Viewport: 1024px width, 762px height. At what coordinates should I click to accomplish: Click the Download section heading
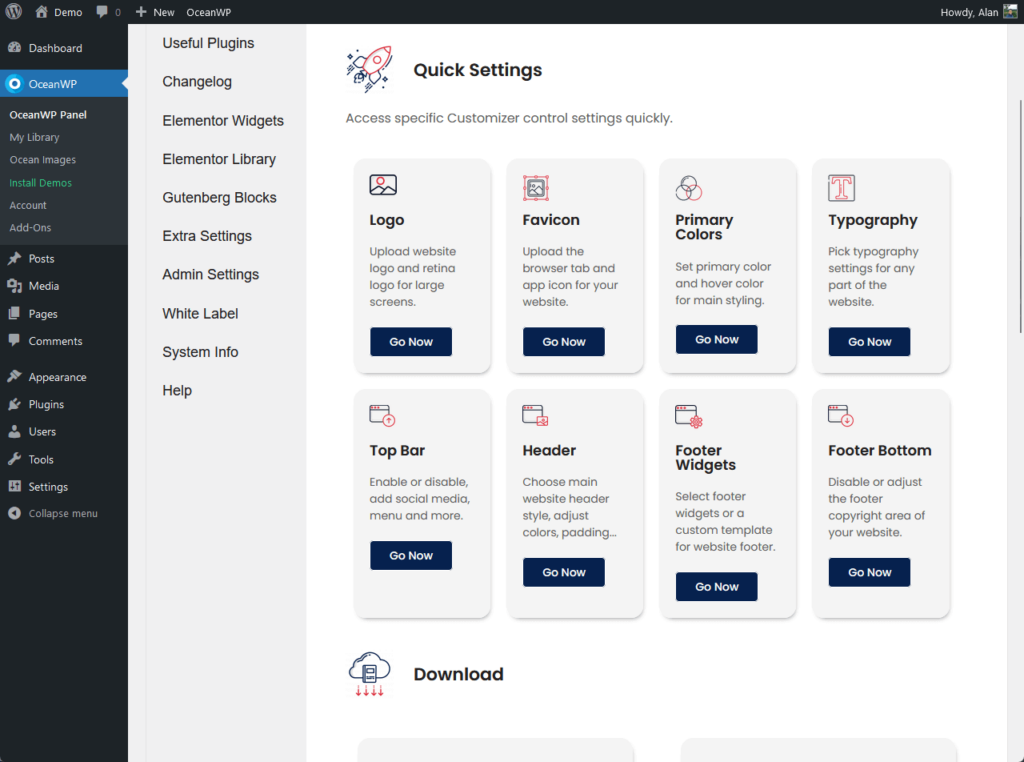(458, 674)
